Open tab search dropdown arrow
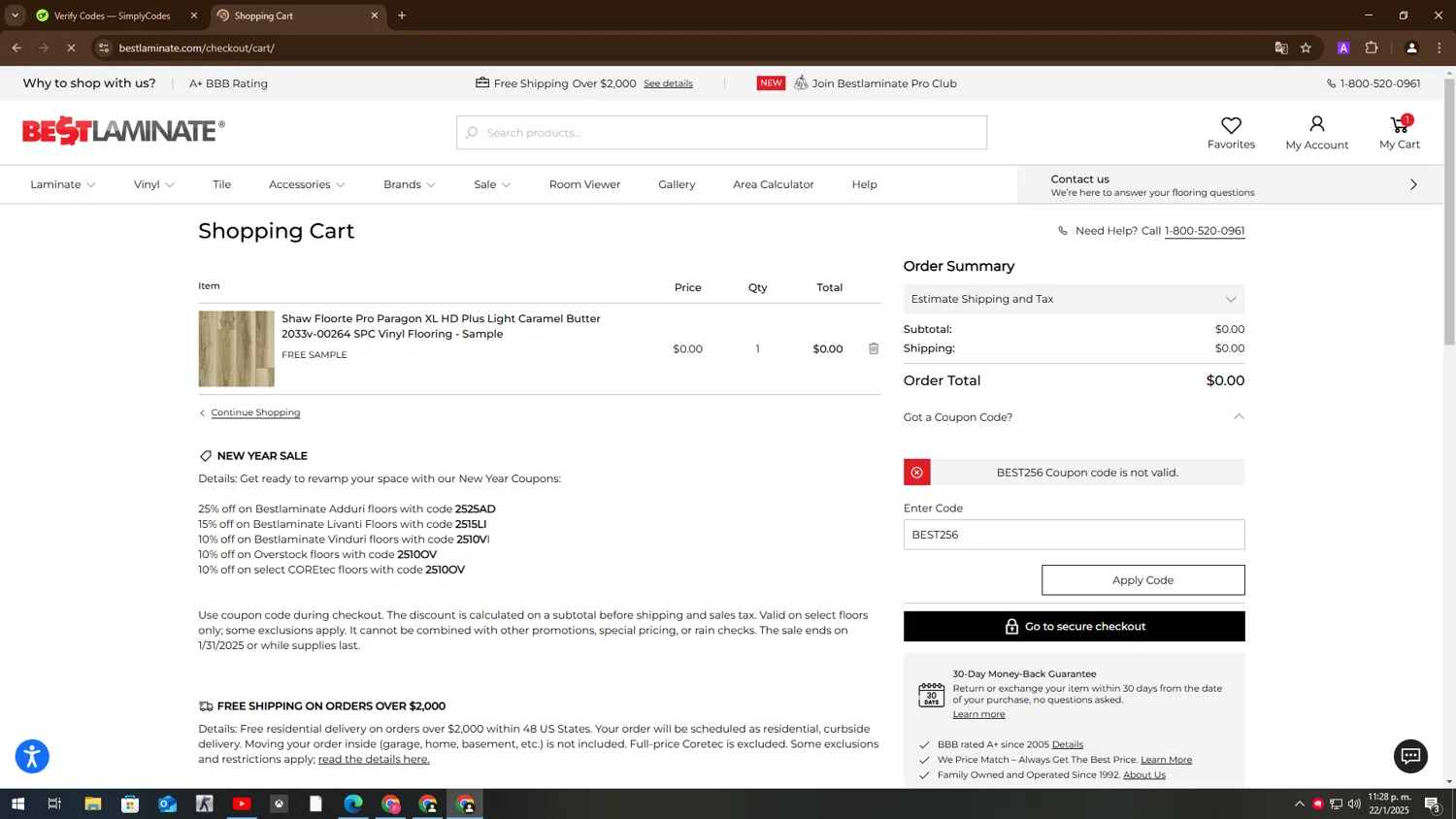 pyautogui.click(x=15, y=16)
